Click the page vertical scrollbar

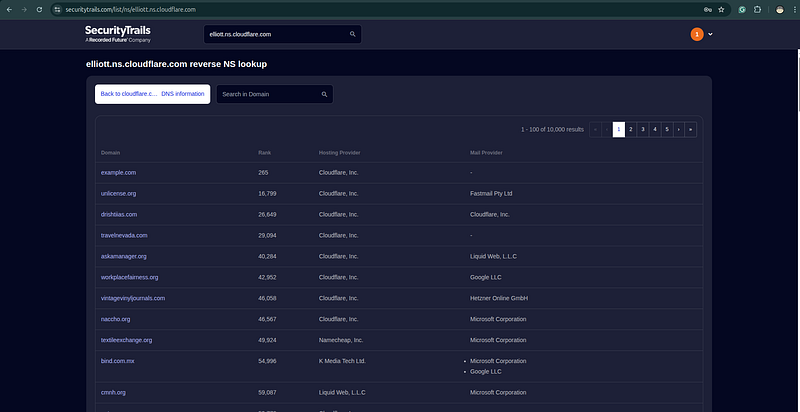click(797, 82)
